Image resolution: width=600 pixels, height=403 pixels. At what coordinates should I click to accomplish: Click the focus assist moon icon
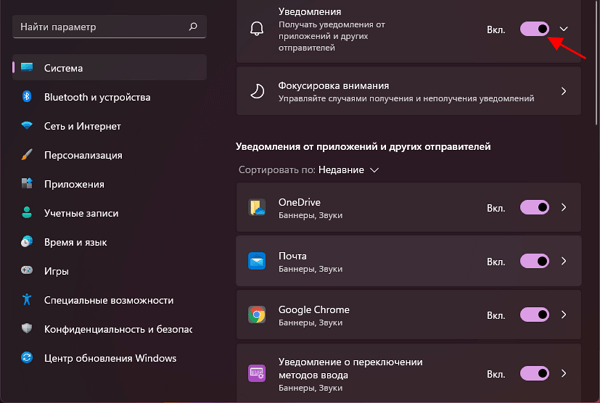point(257,91)
